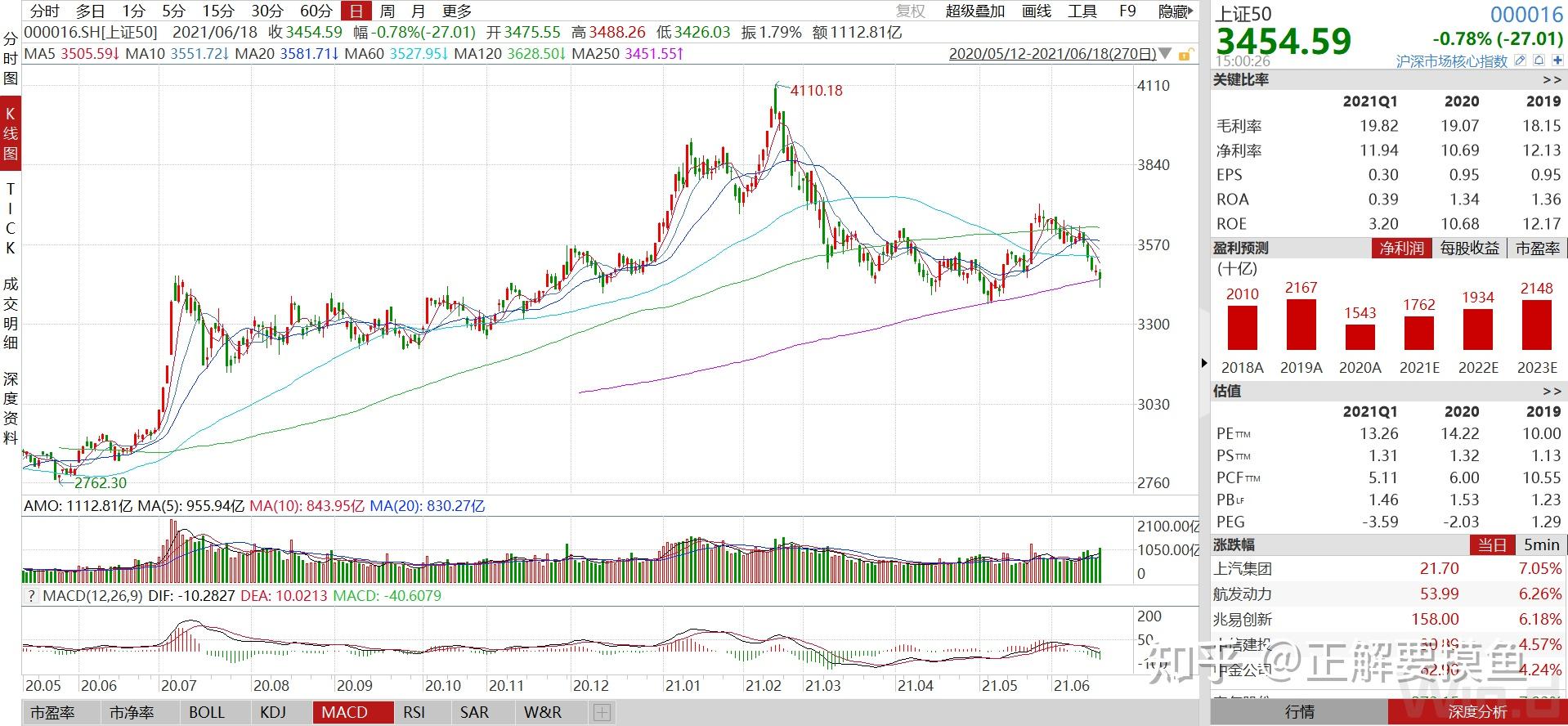
Task: Click the MA5 3505.59 legend label
Action: tap(71, 54)
